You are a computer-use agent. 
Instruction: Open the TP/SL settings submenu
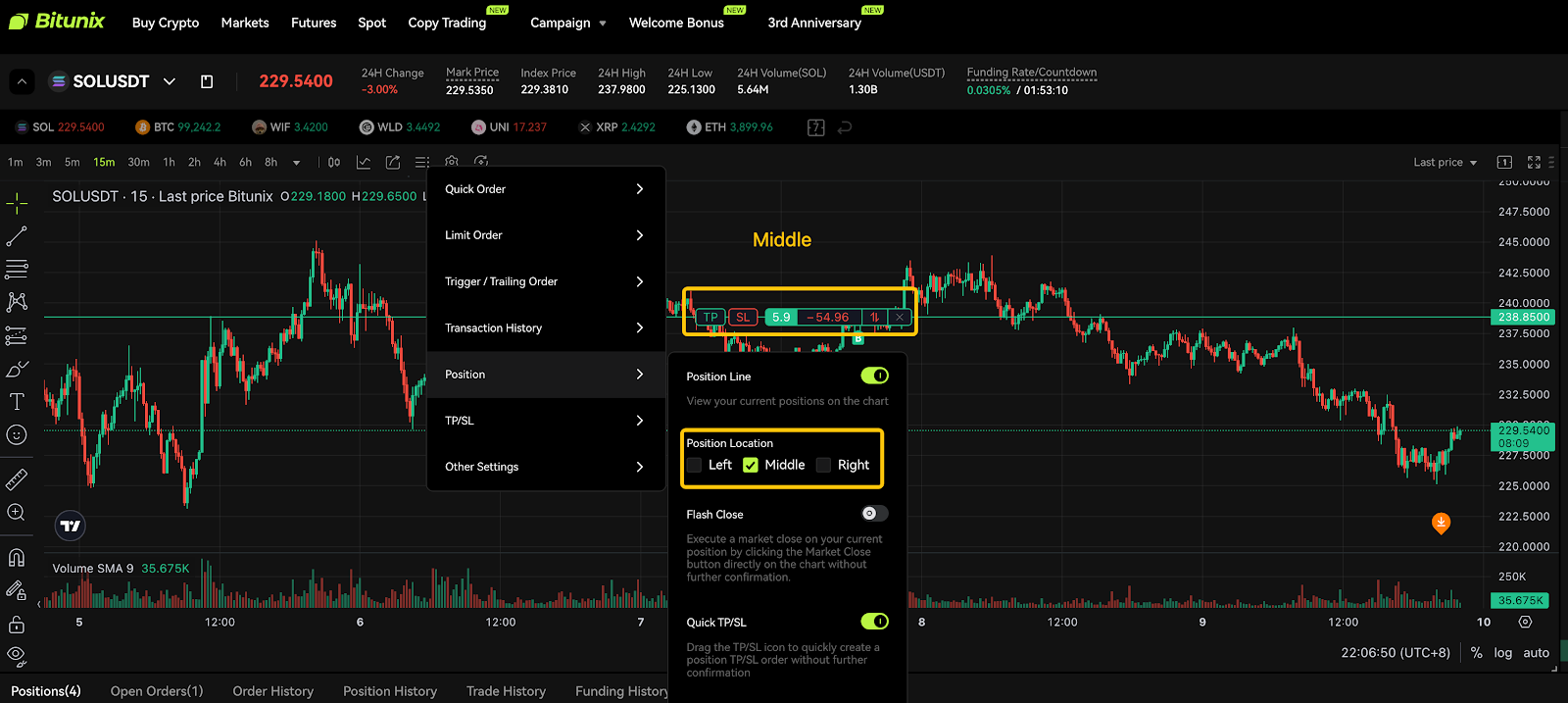(546, 421)
